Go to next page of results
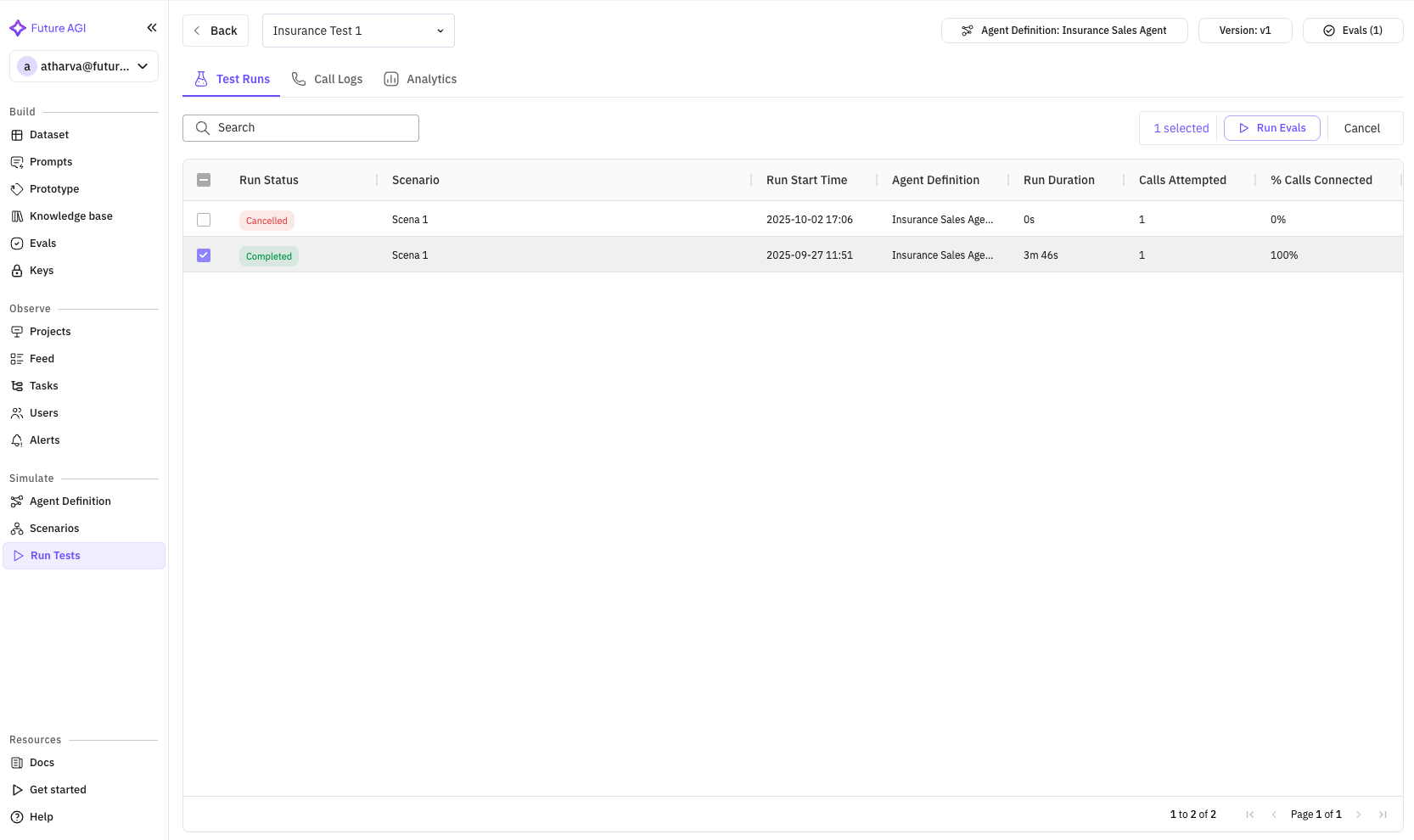The height and width of the screenshot is (840, 1414). click(x=1358, y=815)
